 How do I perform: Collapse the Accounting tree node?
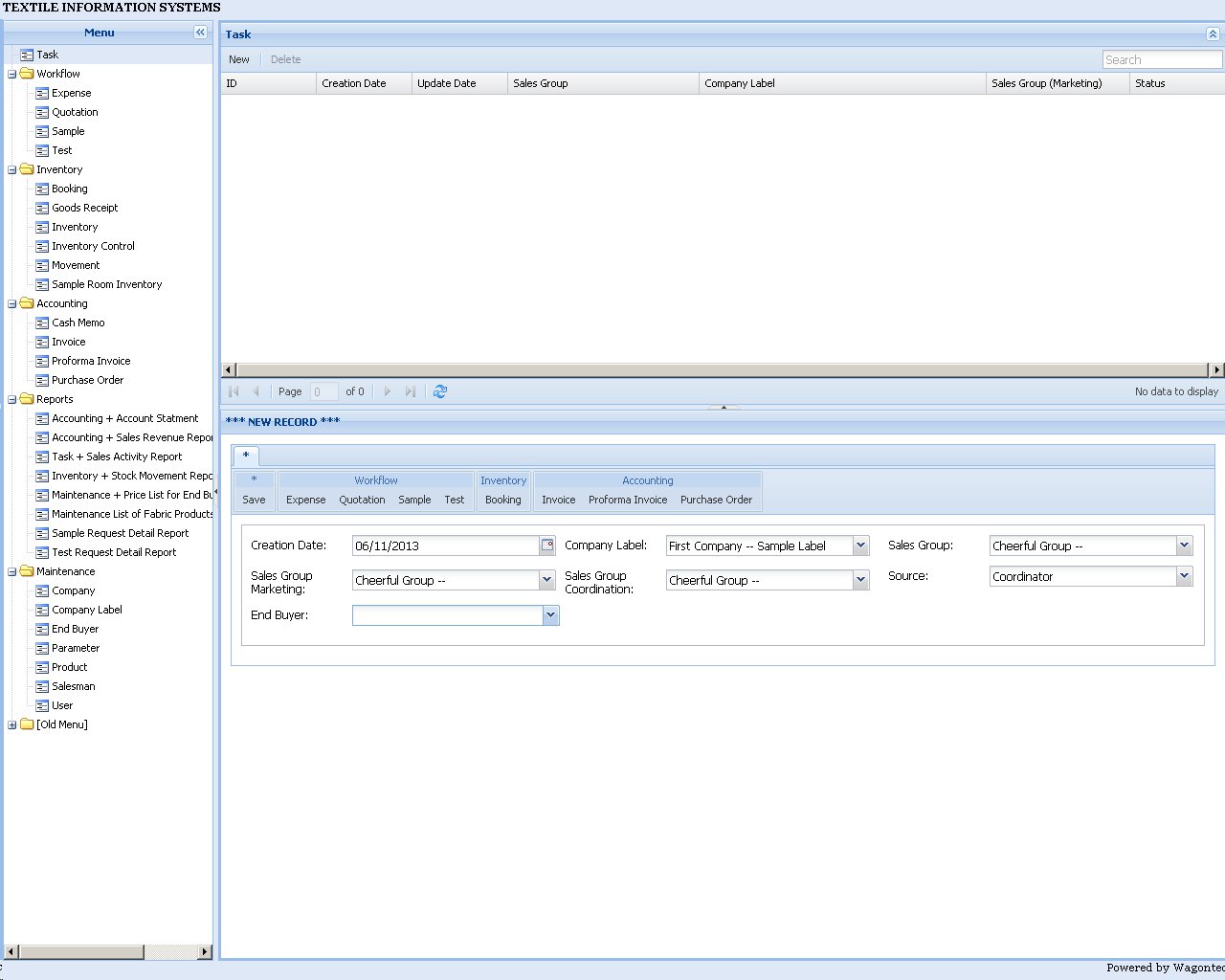(12, 303)
